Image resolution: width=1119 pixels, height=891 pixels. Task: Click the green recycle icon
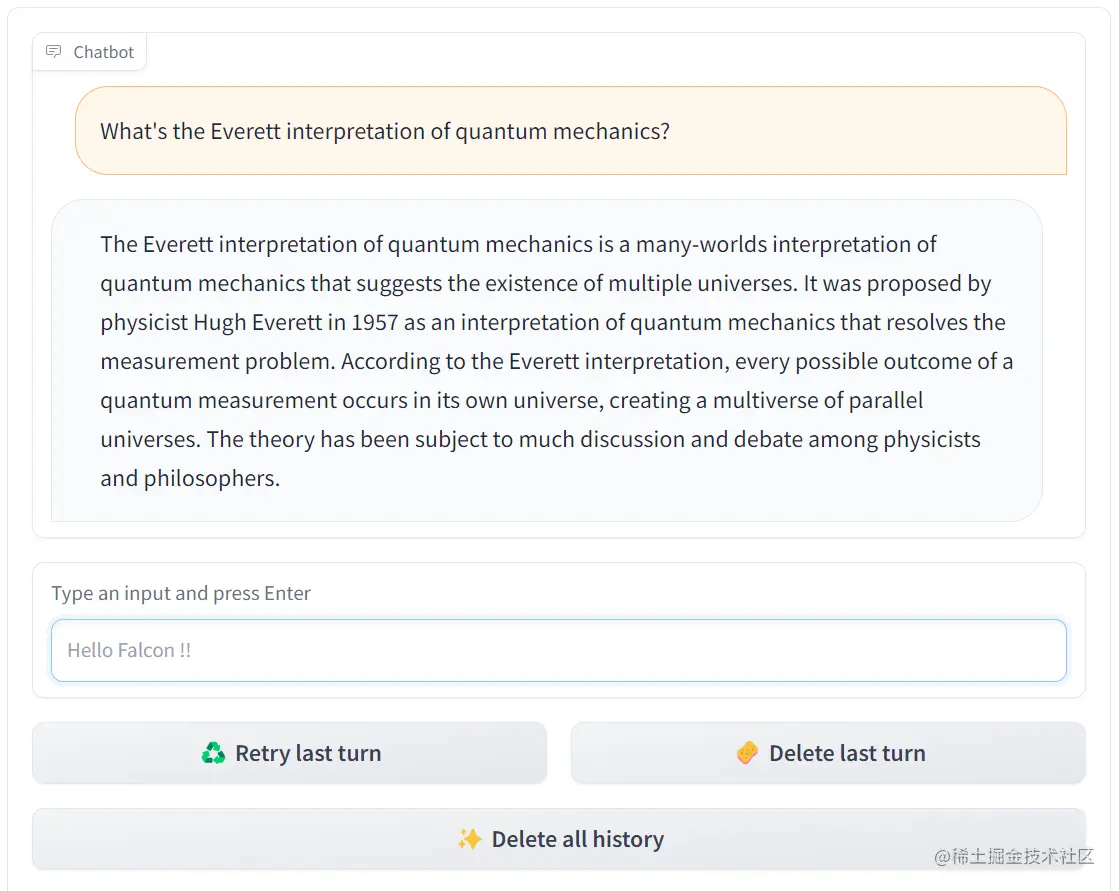213,753
